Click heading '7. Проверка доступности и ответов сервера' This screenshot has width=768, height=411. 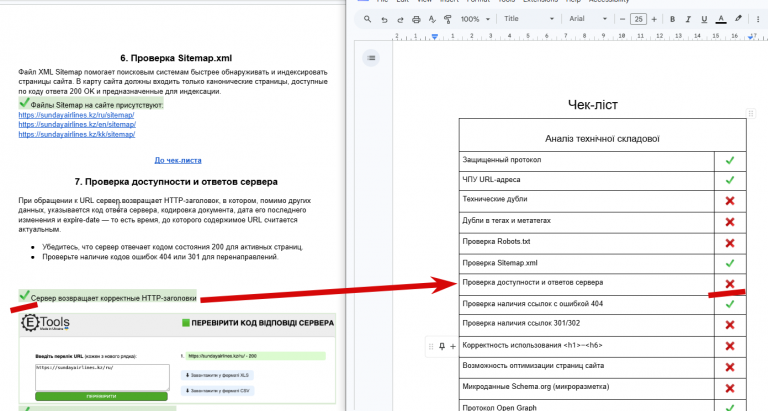[x=176, y=182]
